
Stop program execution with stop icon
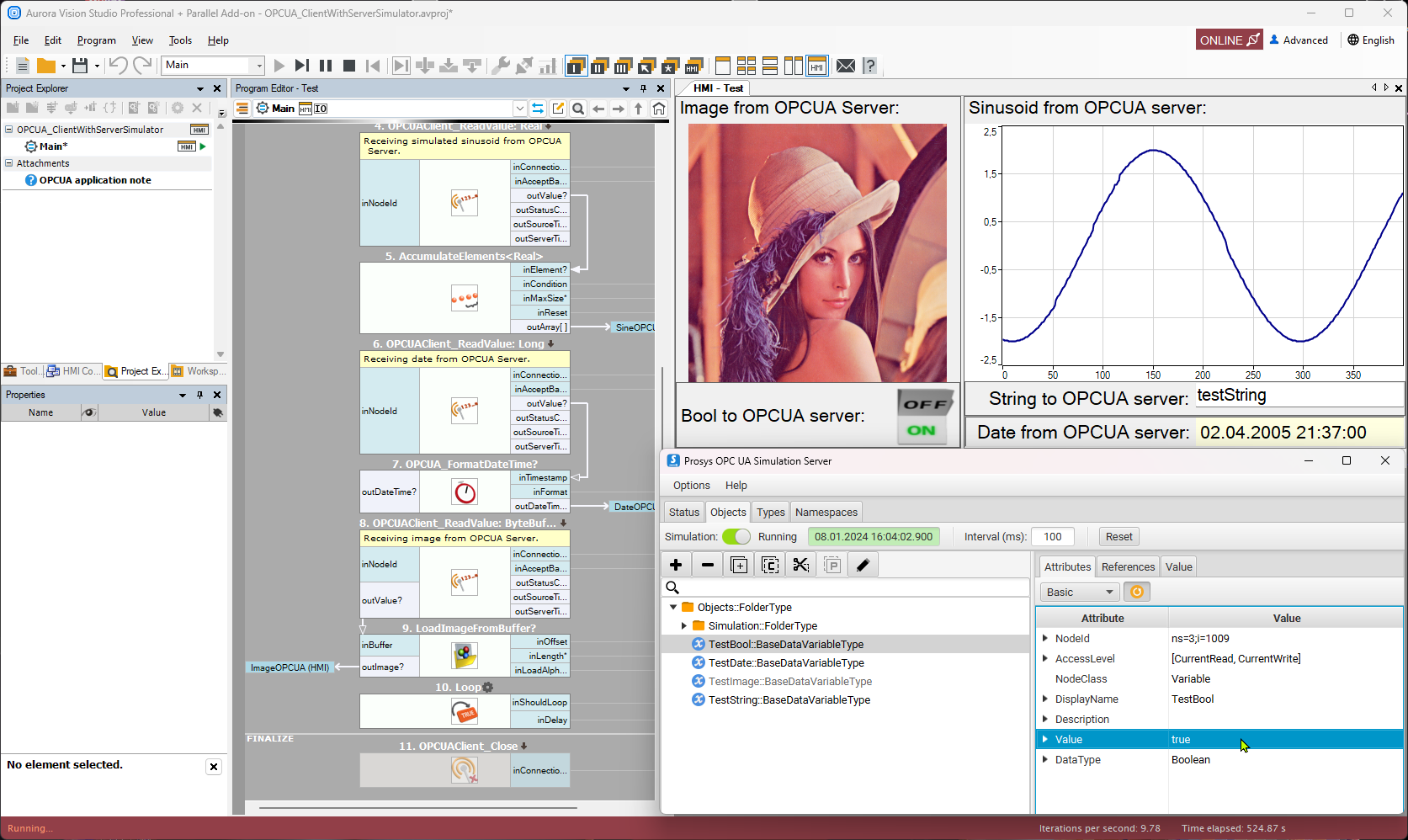pyautogui.click(x=349, y=66)
